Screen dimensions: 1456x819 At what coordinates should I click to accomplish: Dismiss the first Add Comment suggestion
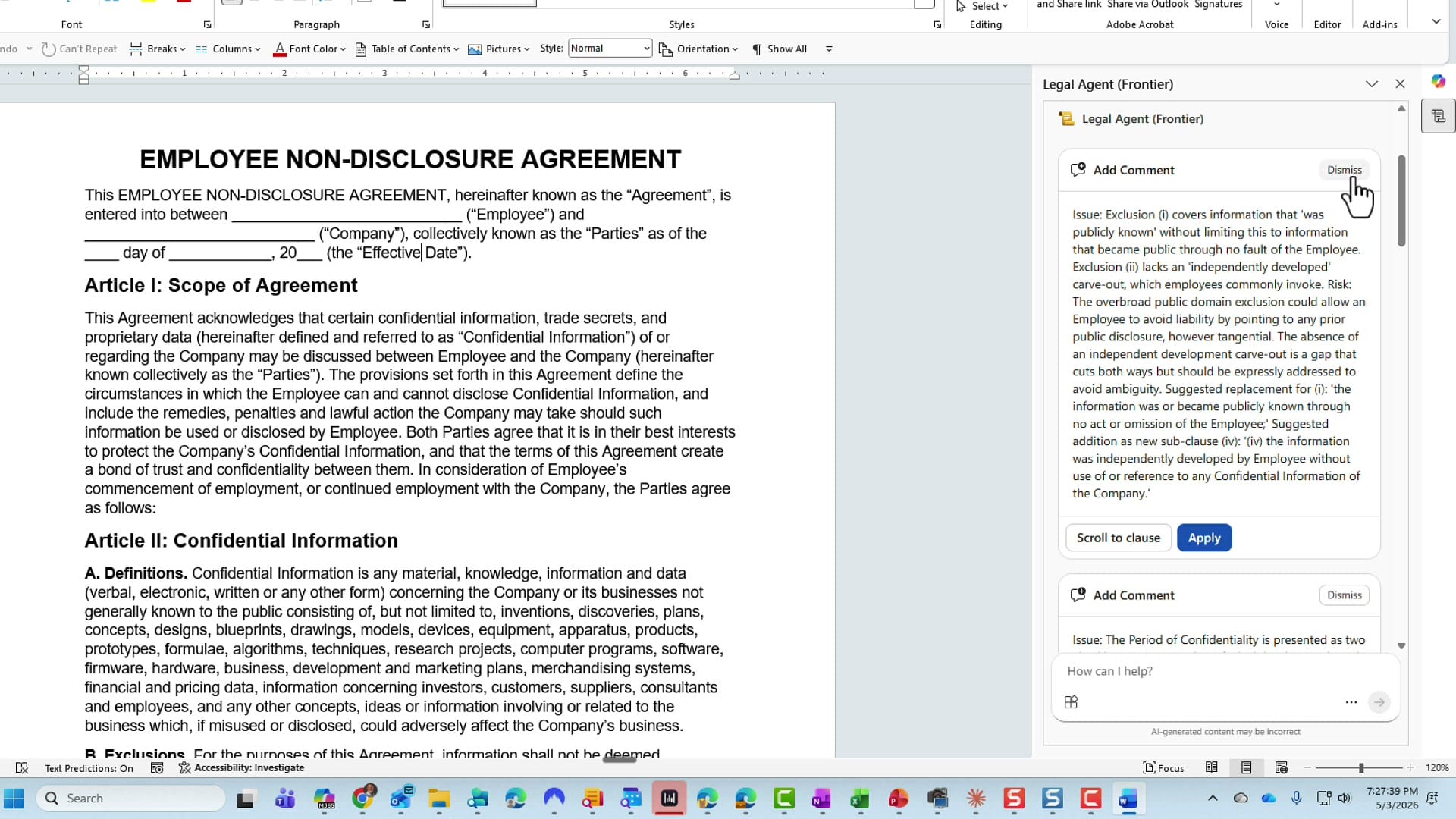pos(1344,170)
